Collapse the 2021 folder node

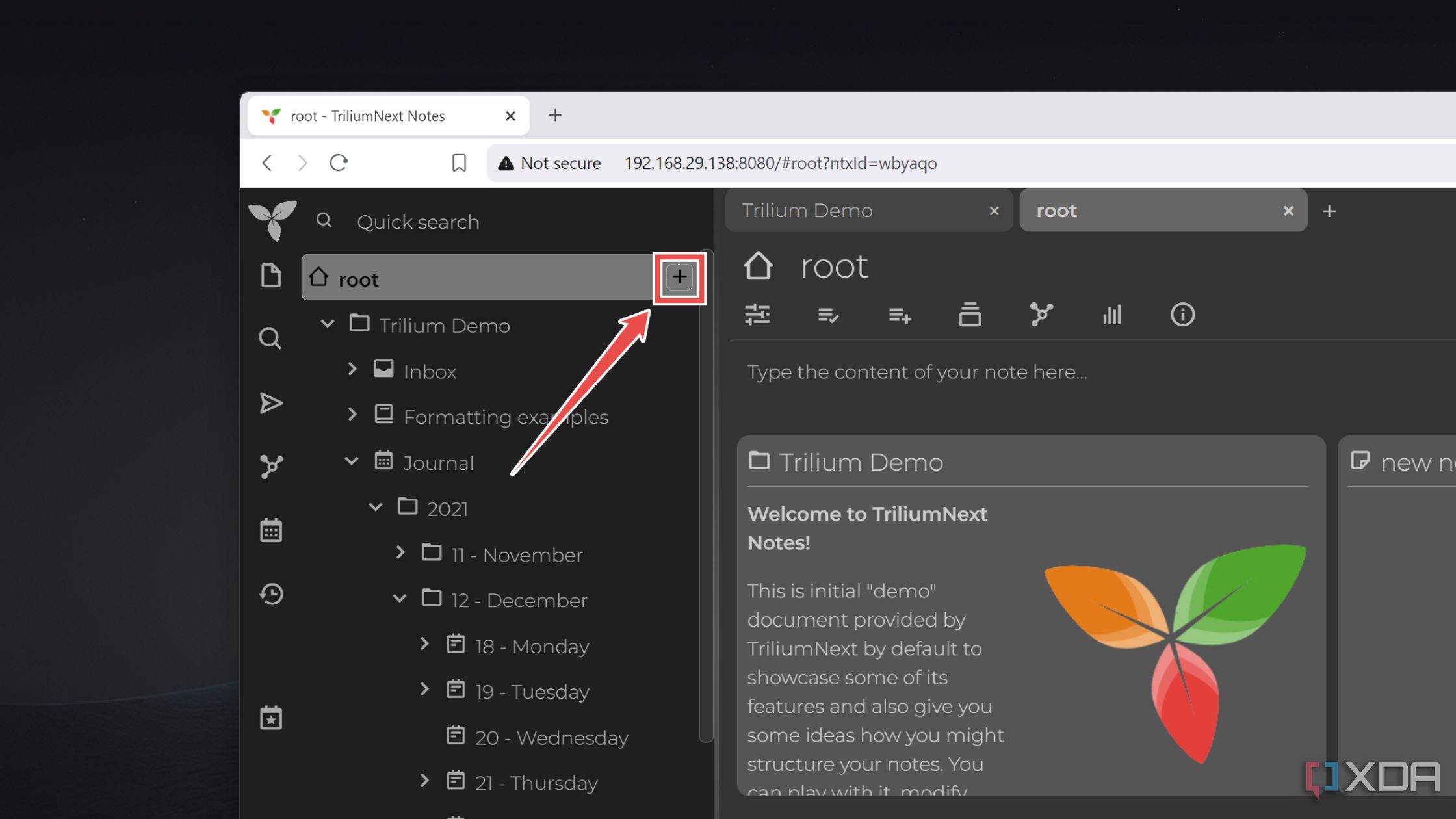tap(376, 507)
